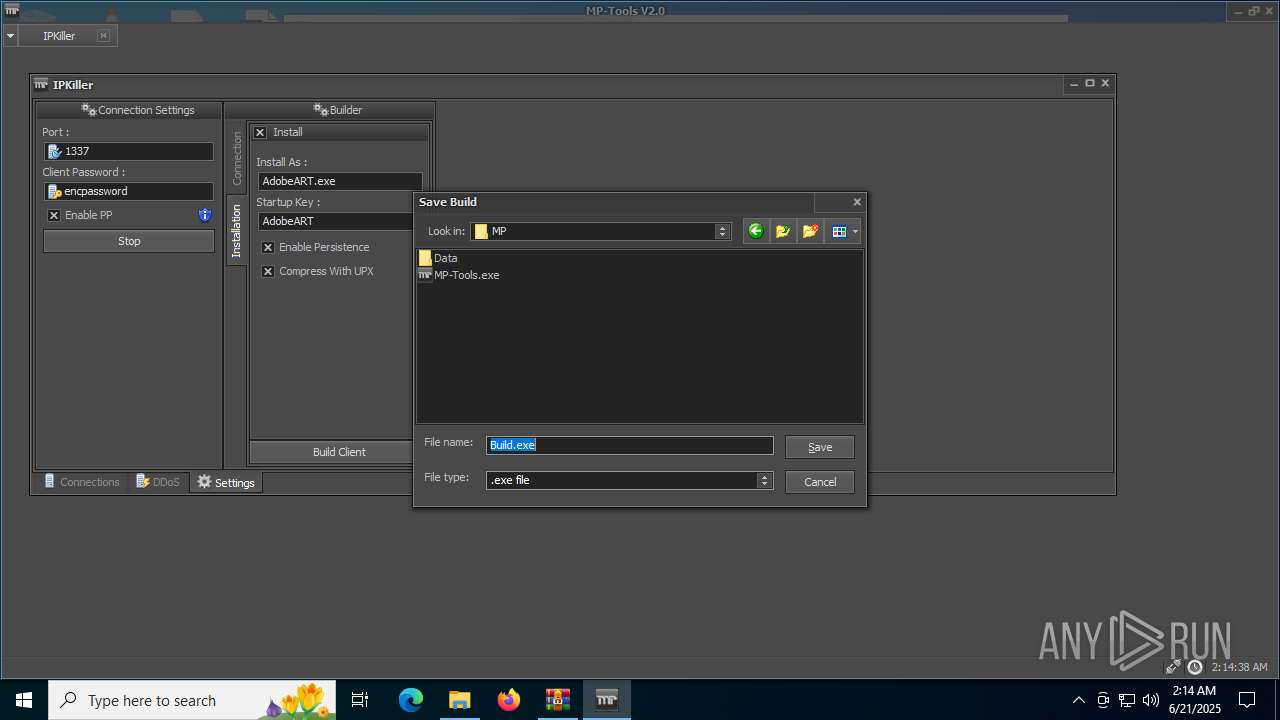Select the vertical Installation tab
This screenshot has height=720, width=1280.
(237, 231)
